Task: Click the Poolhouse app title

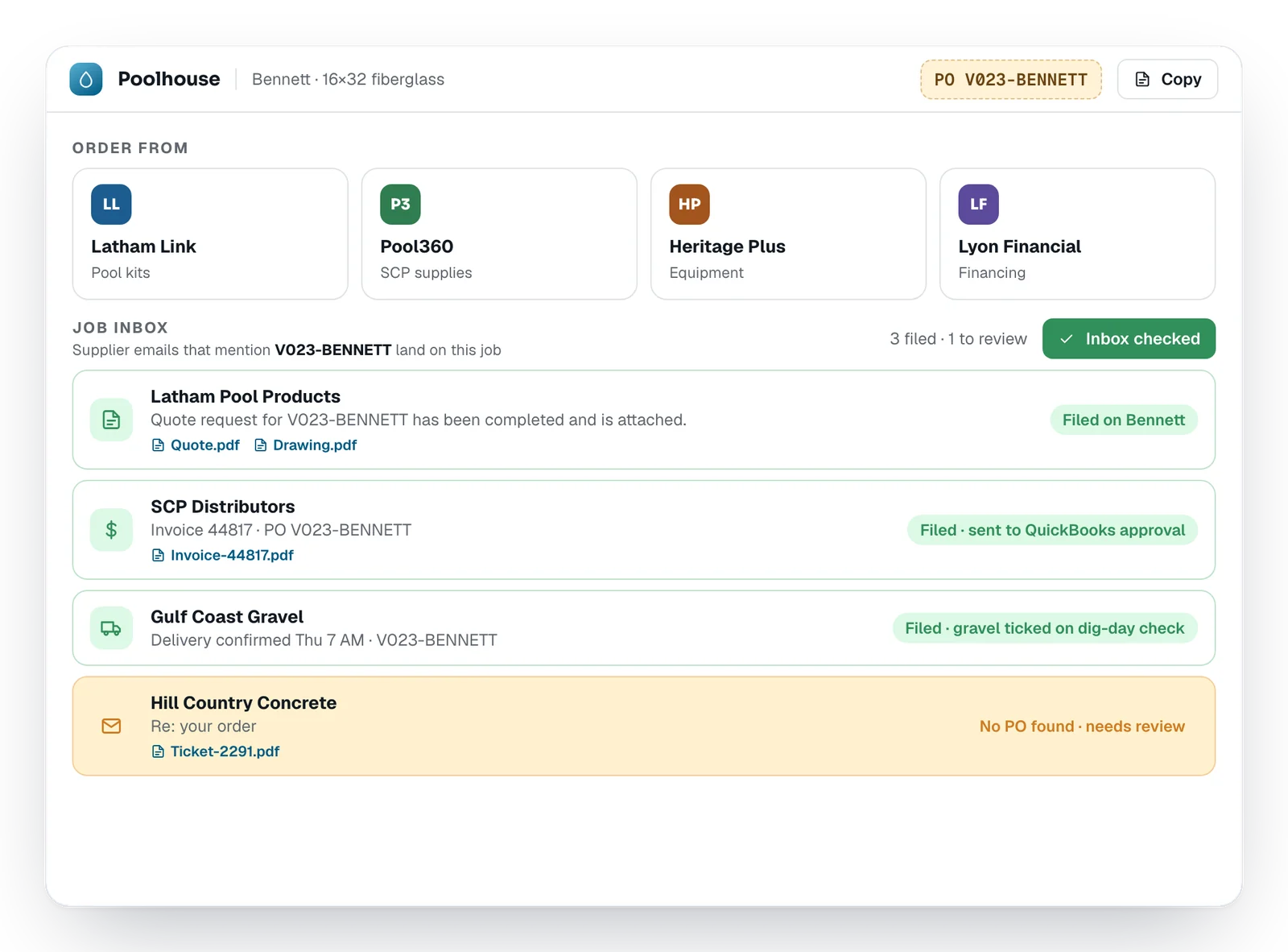Action: click(169, 79)
